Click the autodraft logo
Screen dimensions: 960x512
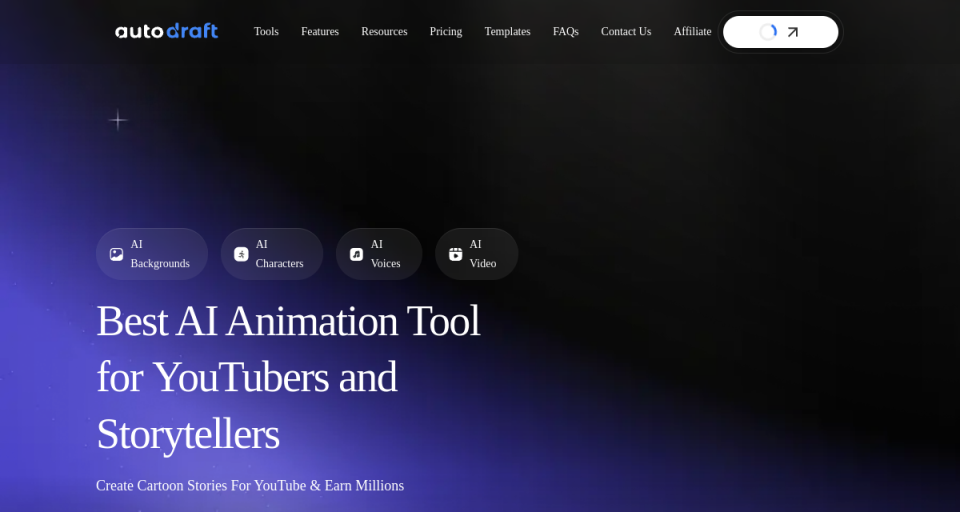(x=166, y=31)
